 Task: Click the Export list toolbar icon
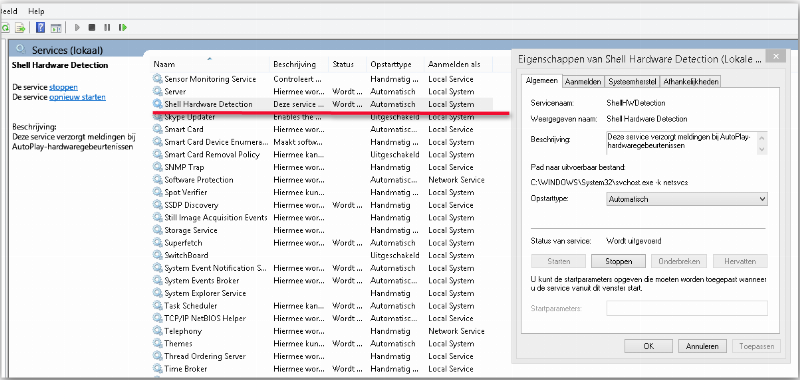click(x=20, y=28)
